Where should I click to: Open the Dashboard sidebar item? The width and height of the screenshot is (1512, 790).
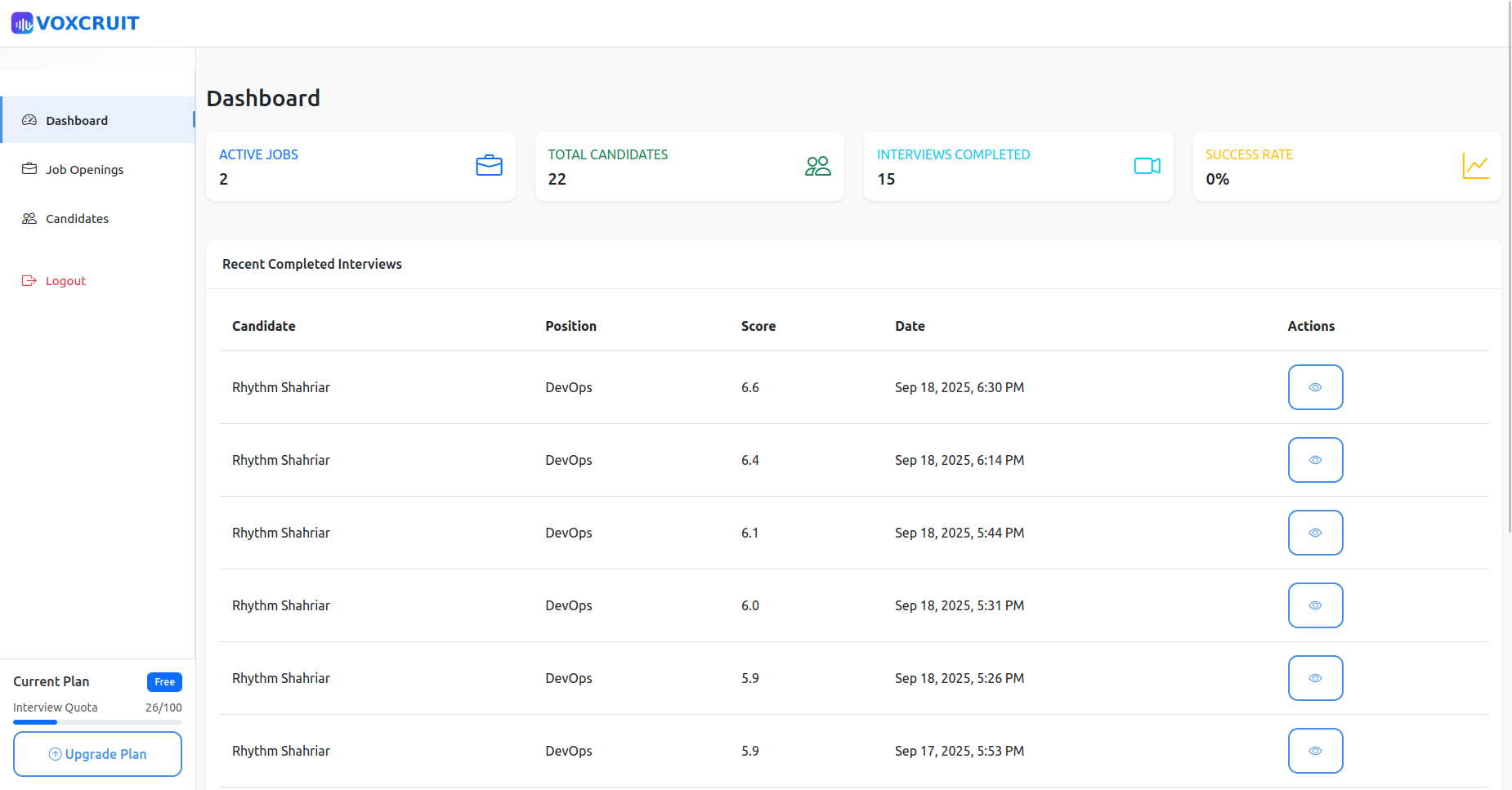77,120
